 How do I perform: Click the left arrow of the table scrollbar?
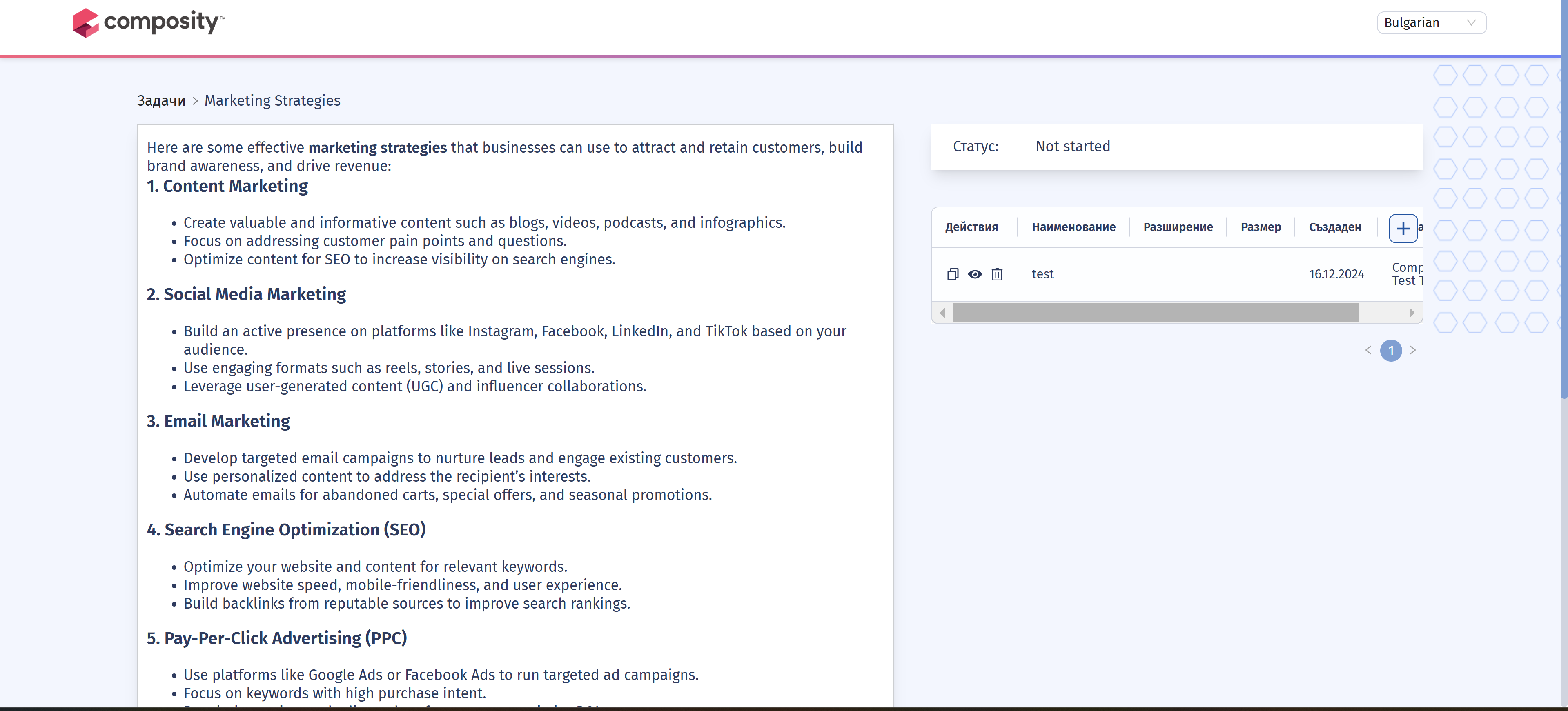942,313
